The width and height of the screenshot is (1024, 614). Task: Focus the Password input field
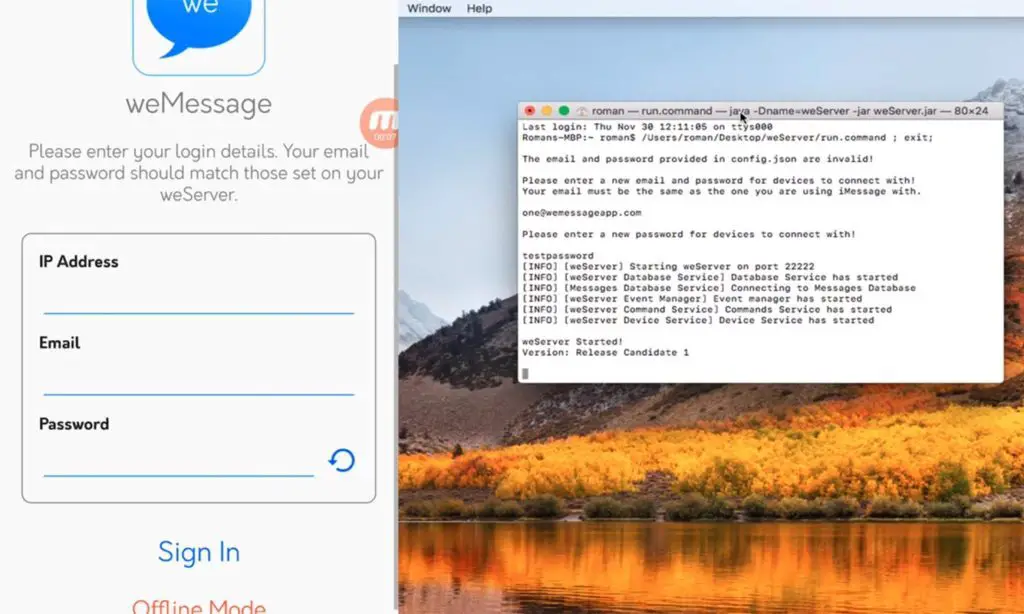tap(178, 461)
